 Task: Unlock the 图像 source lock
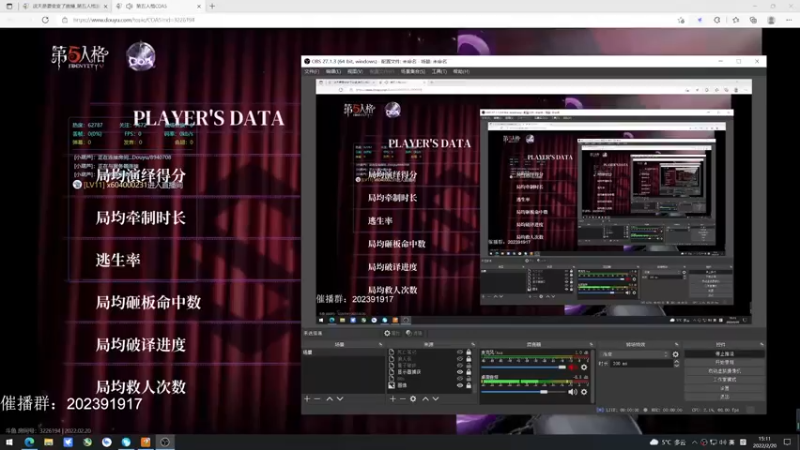tap(468, 385)
